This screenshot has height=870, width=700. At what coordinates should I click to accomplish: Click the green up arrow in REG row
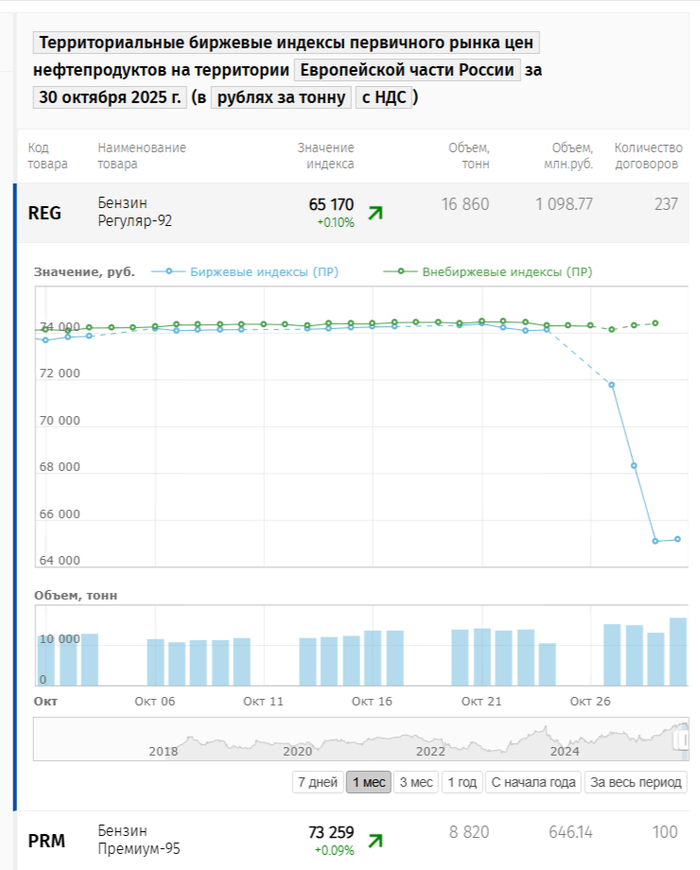pyautogui.click(x=375, y=212)
